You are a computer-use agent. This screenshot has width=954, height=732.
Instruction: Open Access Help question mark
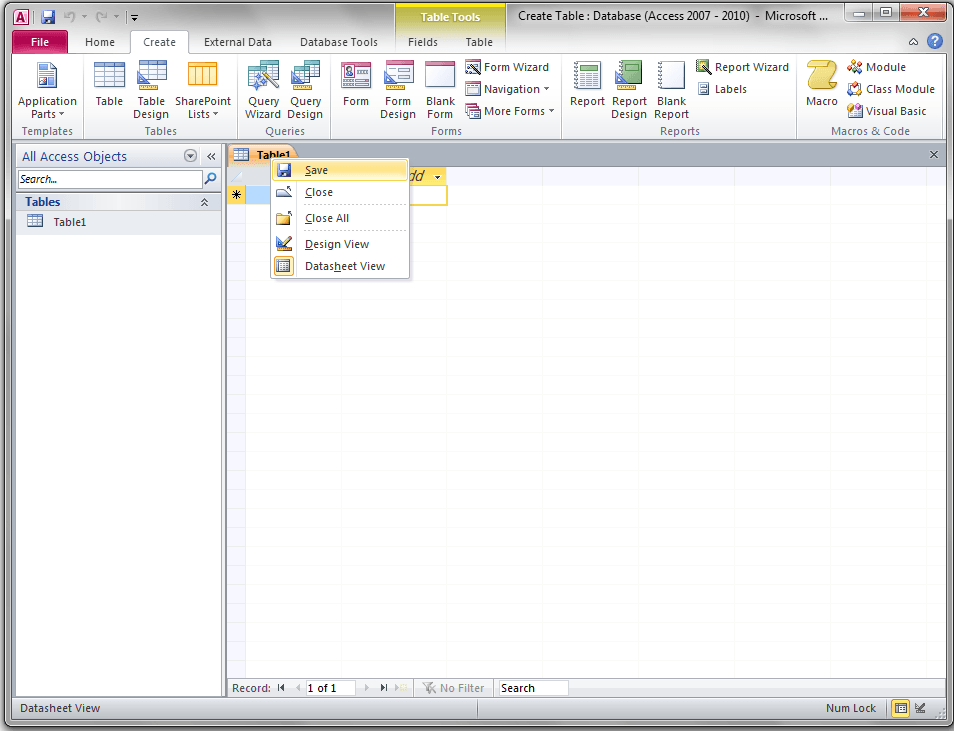pos(935,41)
